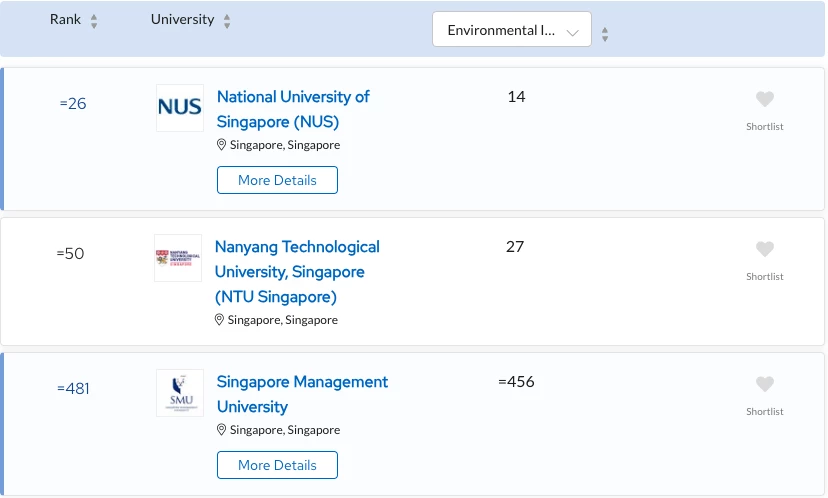Viewport: 828px width, 498px height.
Task: Click the location pin for Singapore Management University
Action: click(221, 430)
